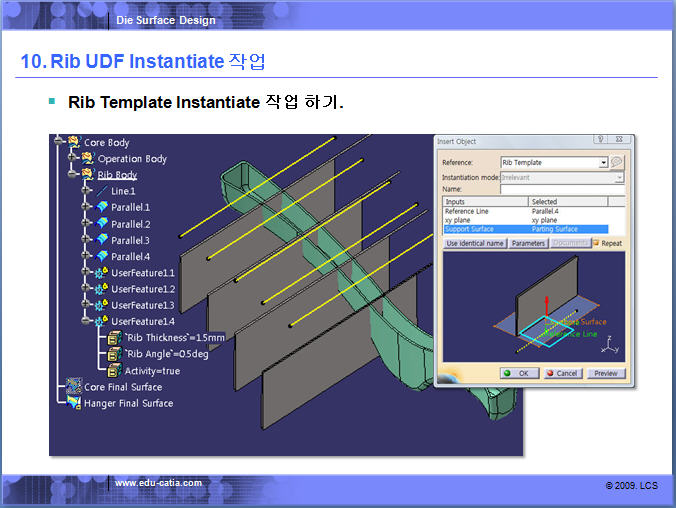
Task: Click the Parameters button
Action: 528,243
